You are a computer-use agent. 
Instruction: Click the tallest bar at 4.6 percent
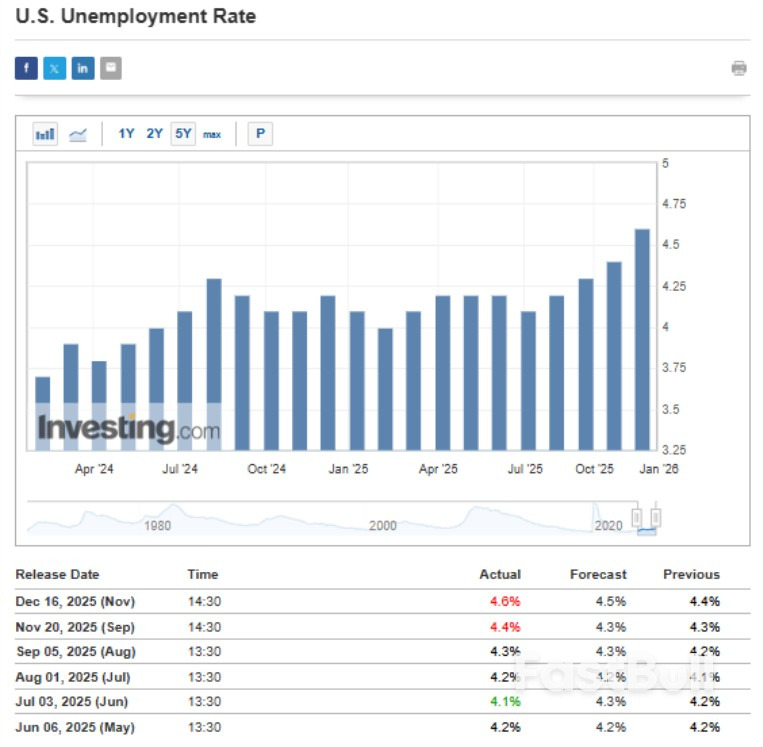(642, 340)
